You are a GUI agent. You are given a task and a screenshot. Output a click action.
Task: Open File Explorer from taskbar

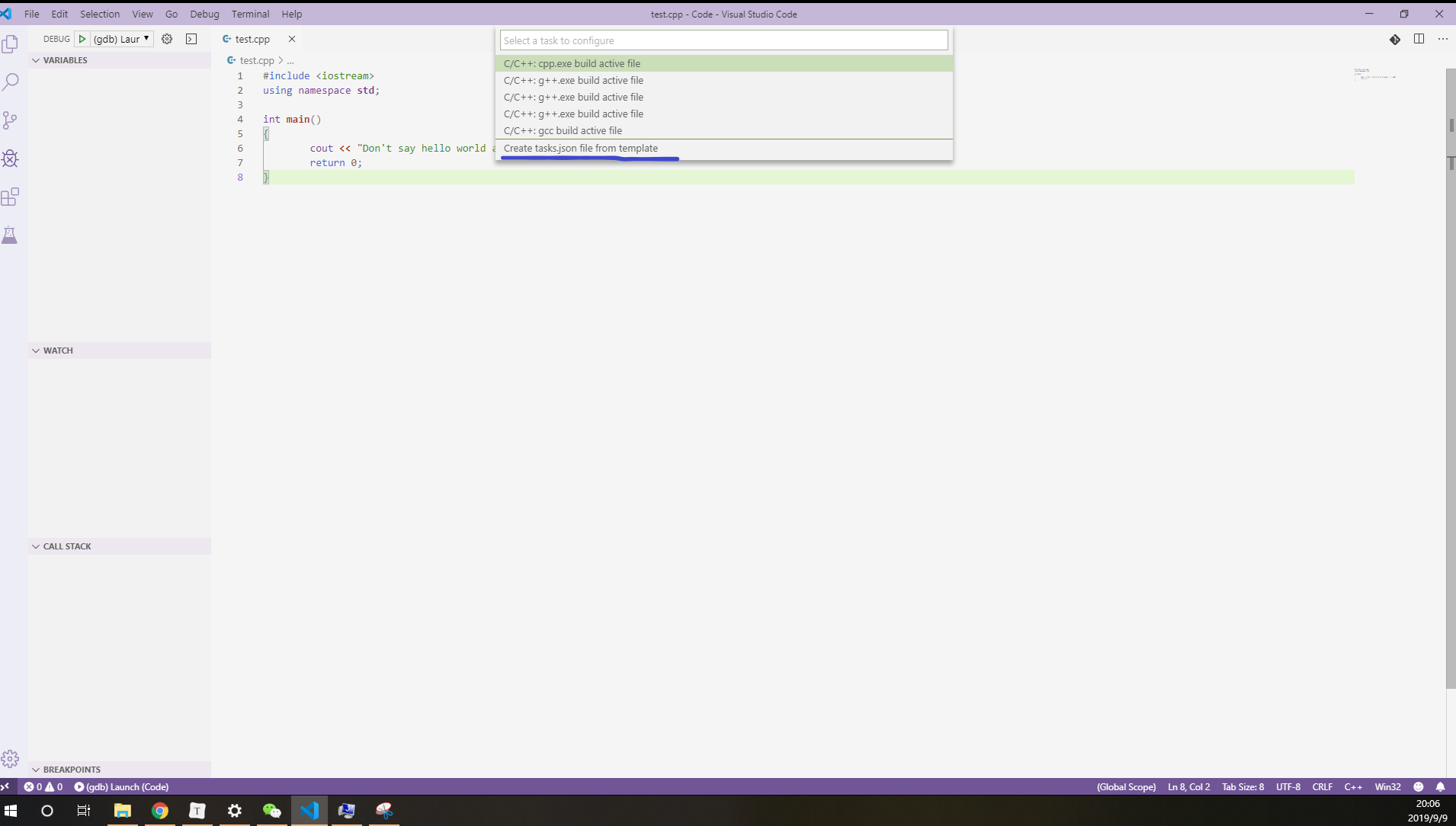point(122,811)
